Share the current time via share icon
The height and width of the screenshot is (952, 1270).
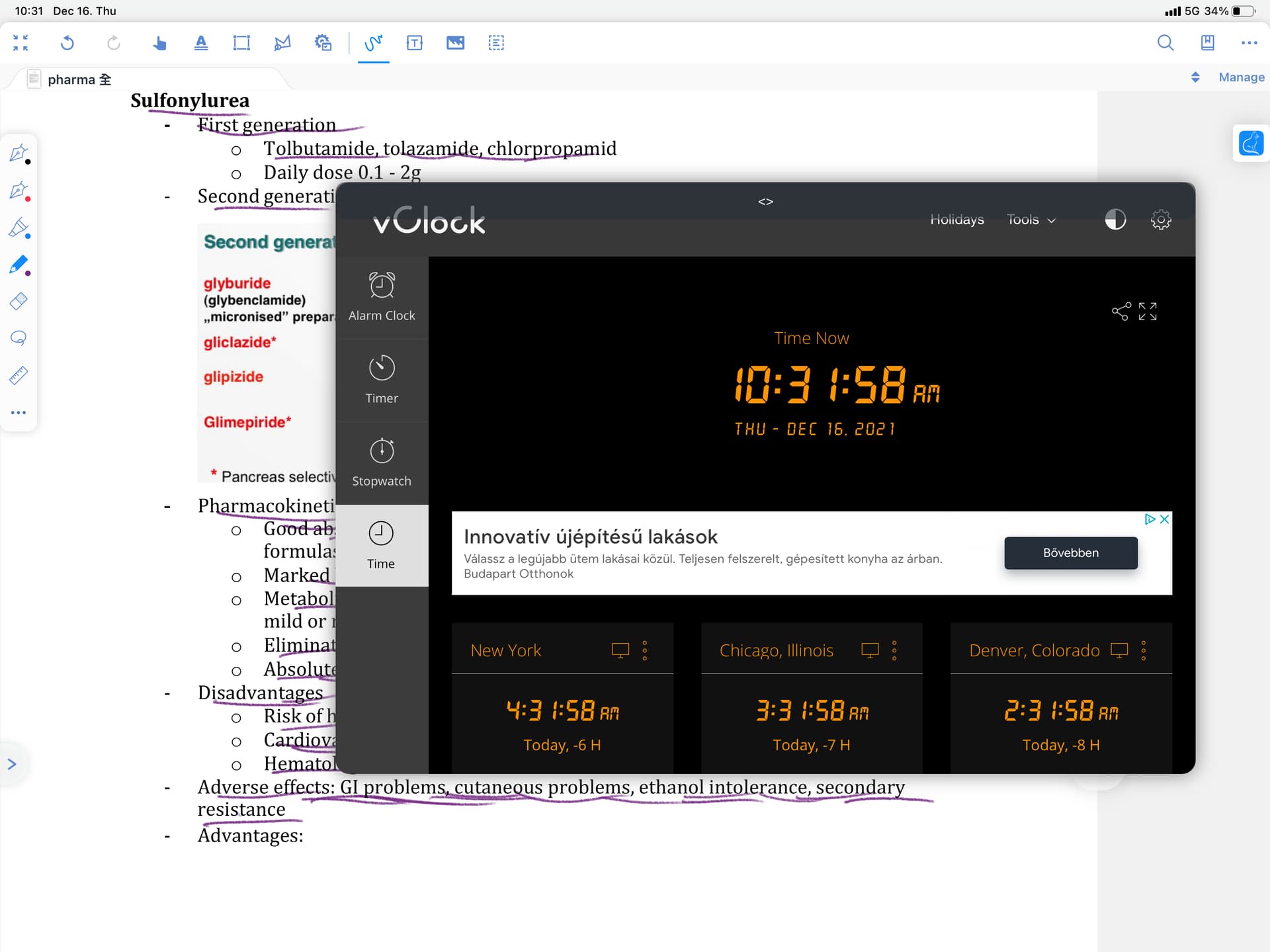click(x=1121, y=312)
